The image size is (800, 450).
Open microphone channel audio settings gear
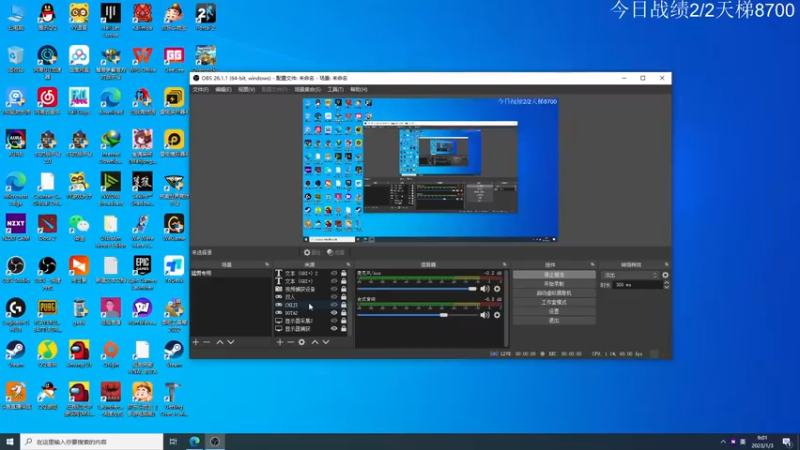click(x=497, y=289)
